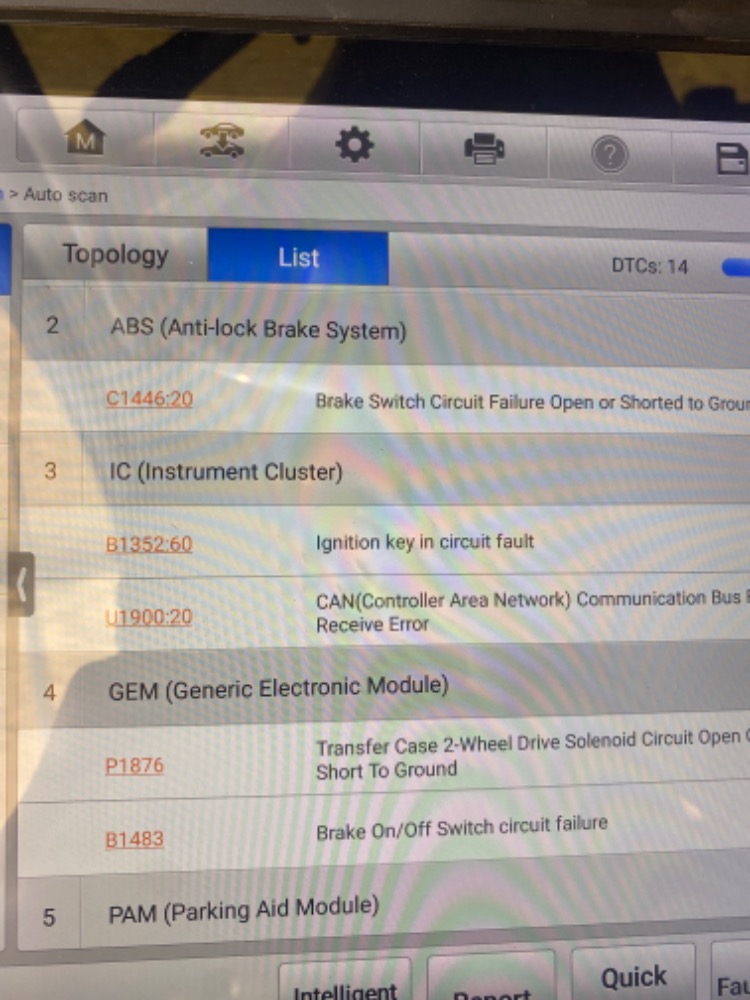
Task: Click the save data icon
Action: (x=732, y=159)
